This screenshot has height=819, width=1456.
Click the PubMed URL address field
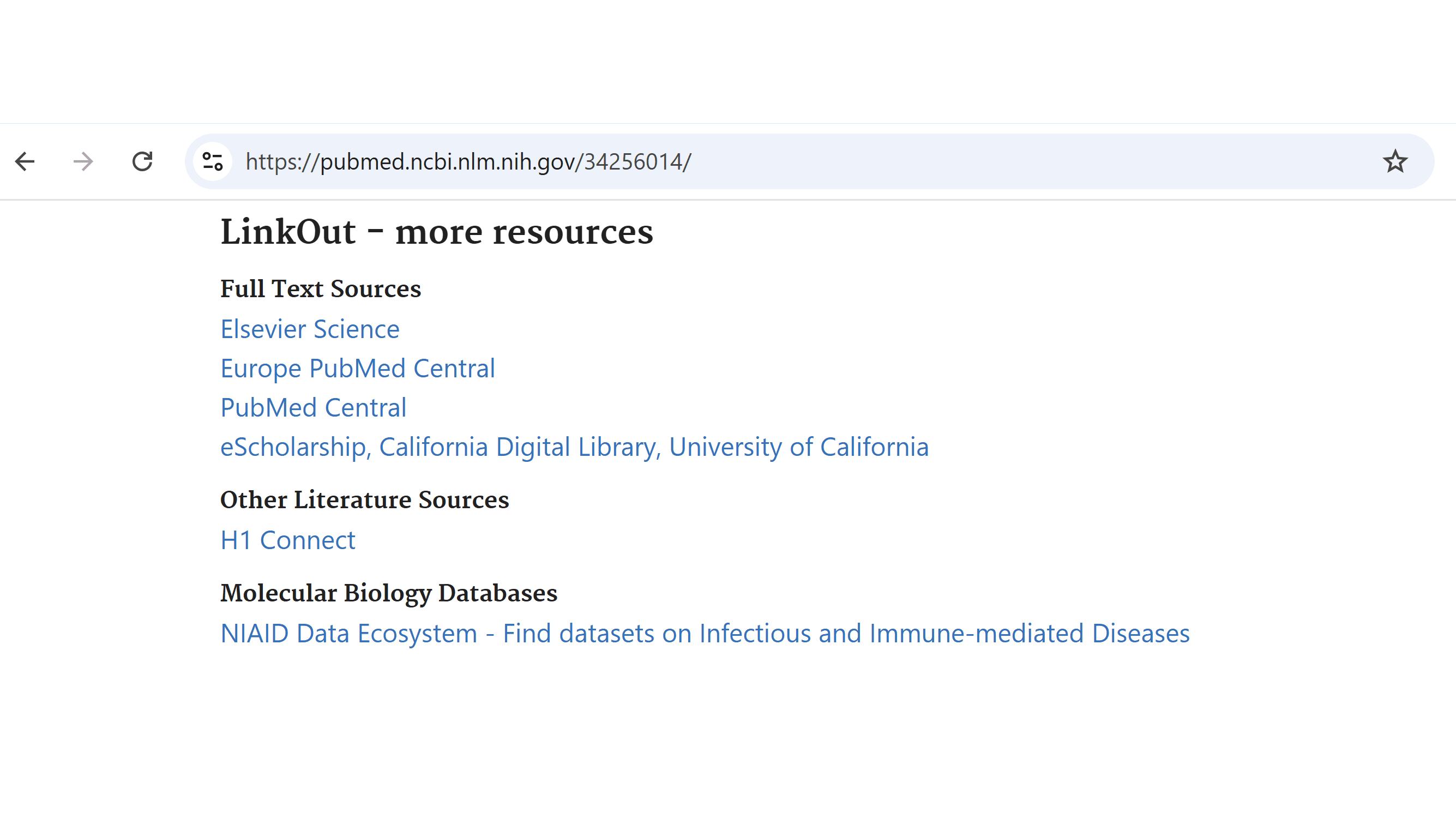(808, 161)
